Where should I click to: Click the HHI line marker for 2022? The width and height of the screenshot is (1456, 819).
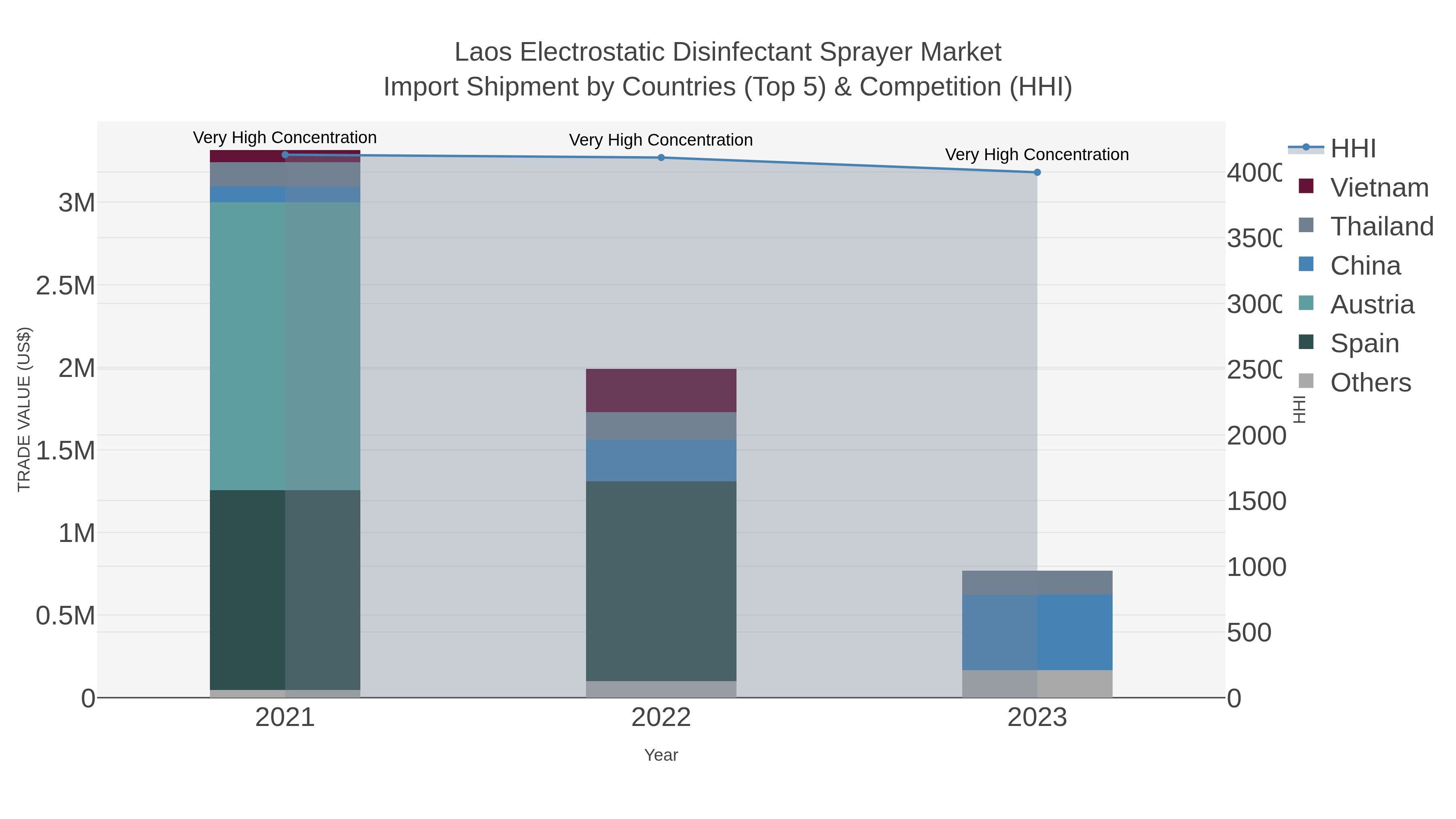point(661,158)
